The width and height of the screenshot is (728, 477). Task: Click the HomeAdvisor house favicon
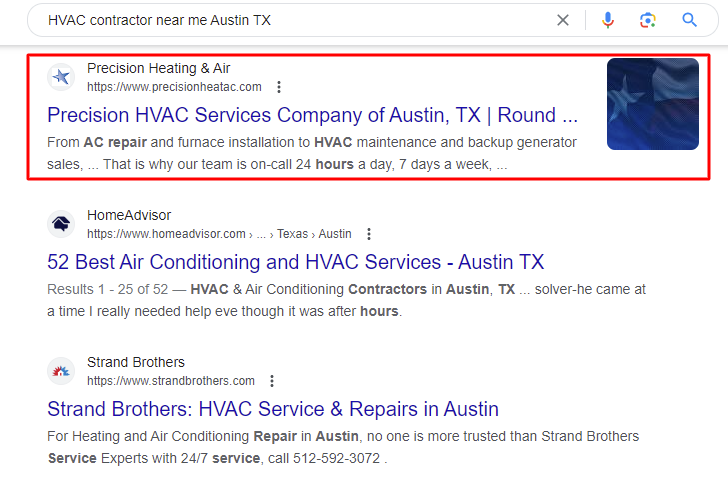pyautogui.click(x=61, y=224)
